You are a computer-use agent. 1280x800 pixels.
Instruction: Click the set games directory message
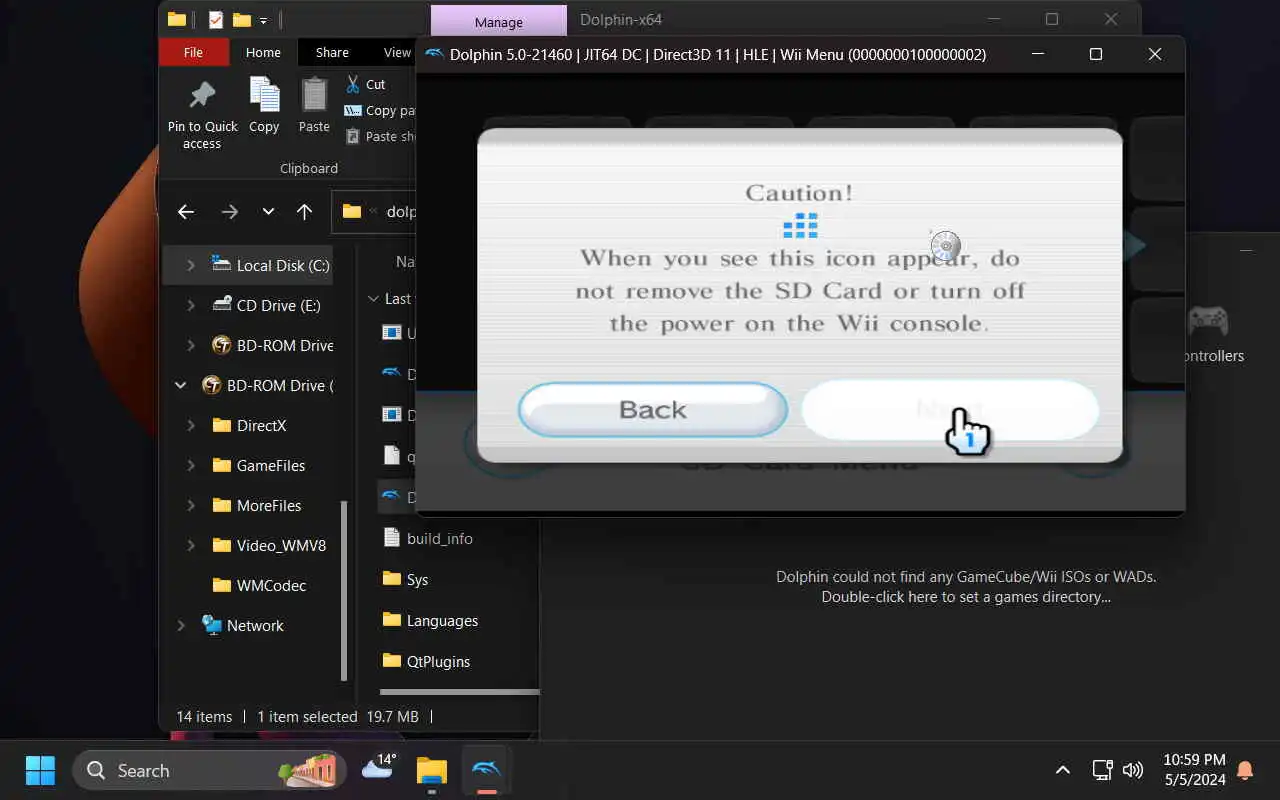coord(965,587)
